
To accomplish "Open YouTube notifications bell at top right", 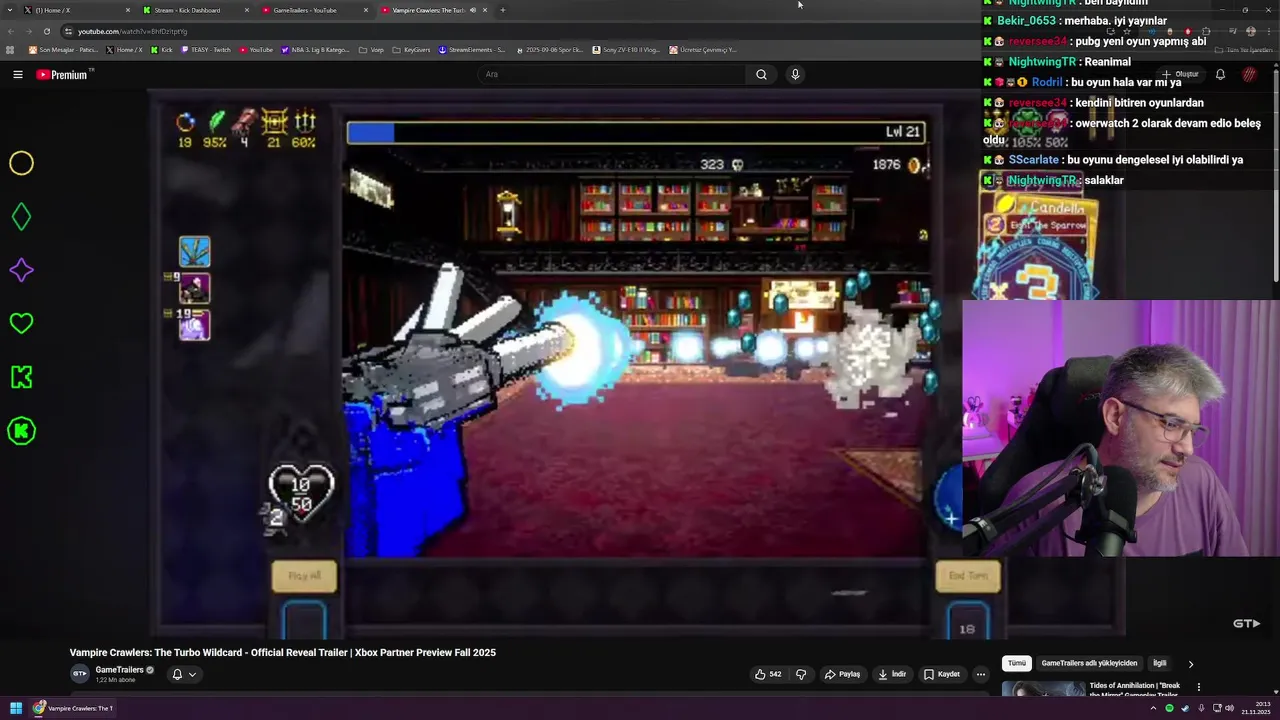I will click(1220, 74).
